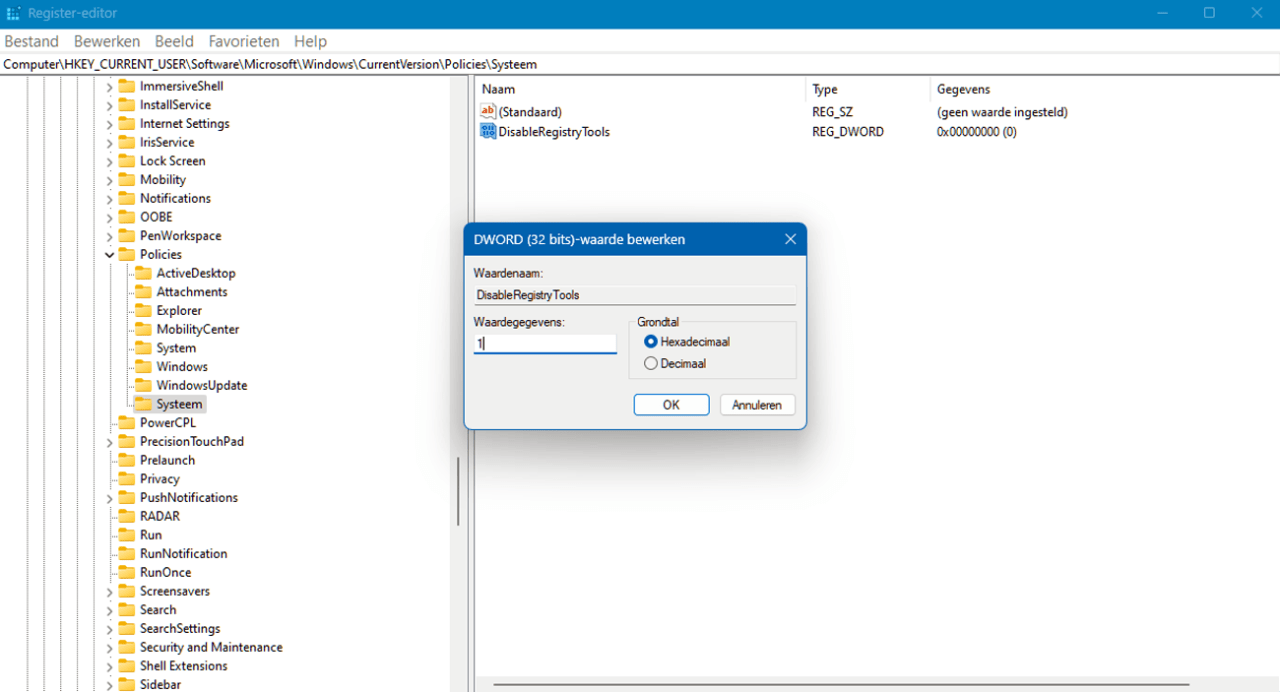Click the Attachments folder icon

[146, 291]
